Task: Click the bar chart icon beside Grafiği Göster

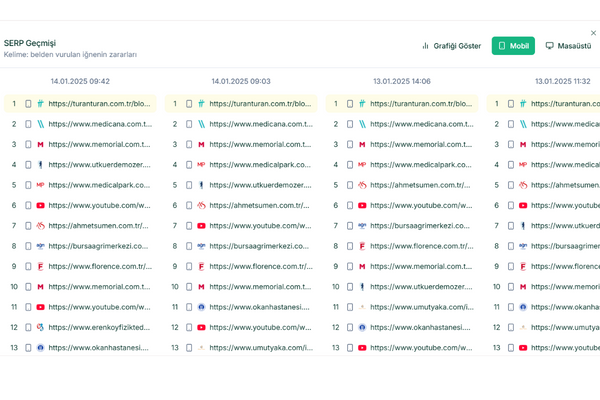Action: point(425,46)
